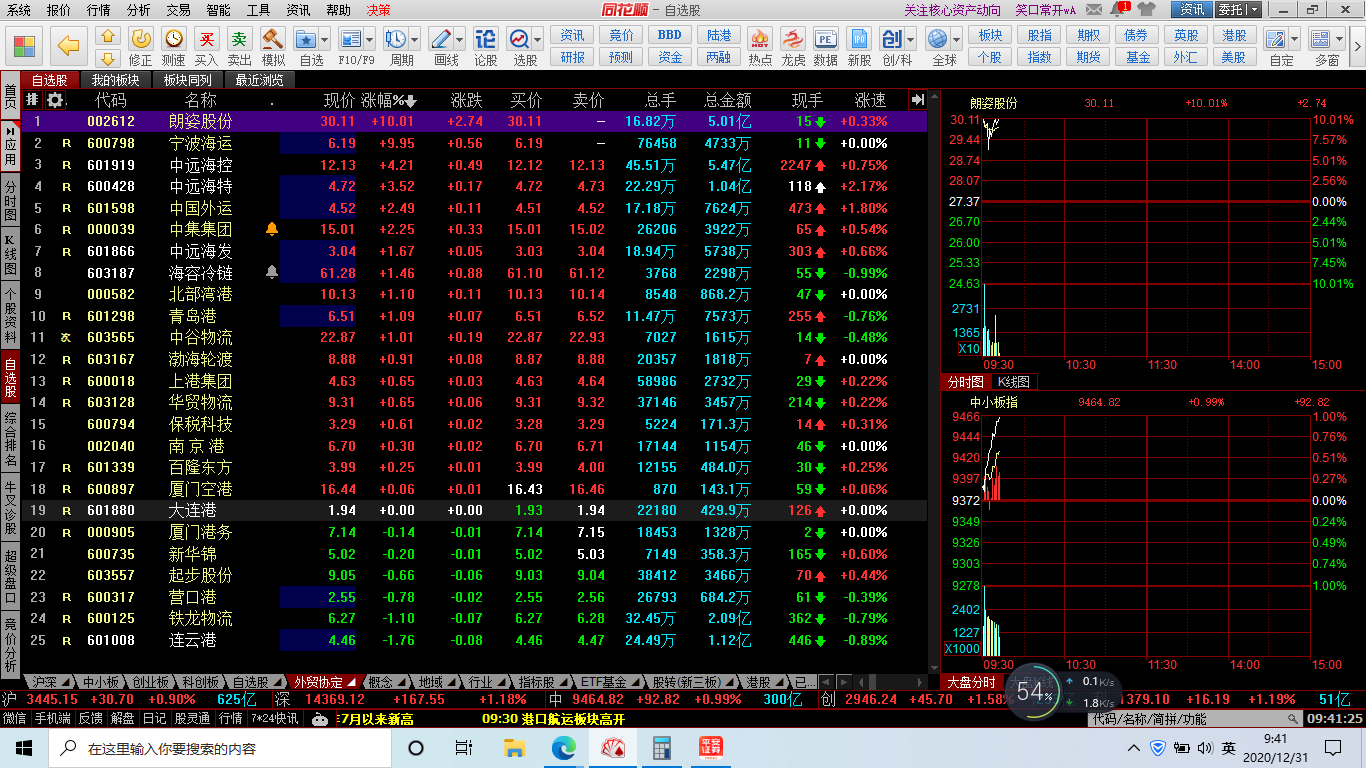Click the 美股 toolbar button
1366x768 pixels.
tap(1234, 57)
